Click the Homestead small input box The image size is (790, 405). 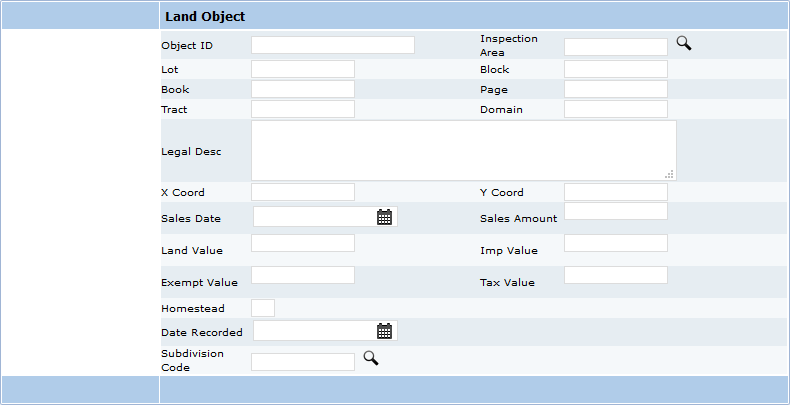click(x=262, y=308)
